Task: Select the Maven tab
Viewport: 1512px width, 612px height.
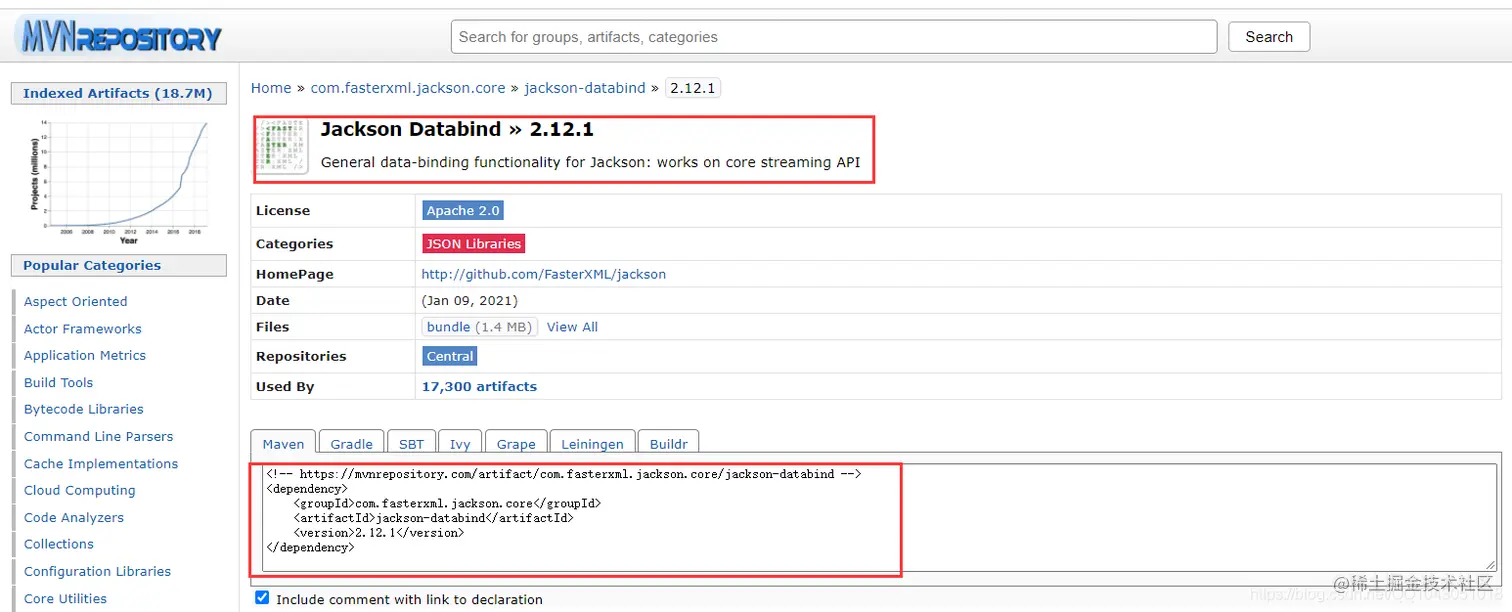Action: 283,444
